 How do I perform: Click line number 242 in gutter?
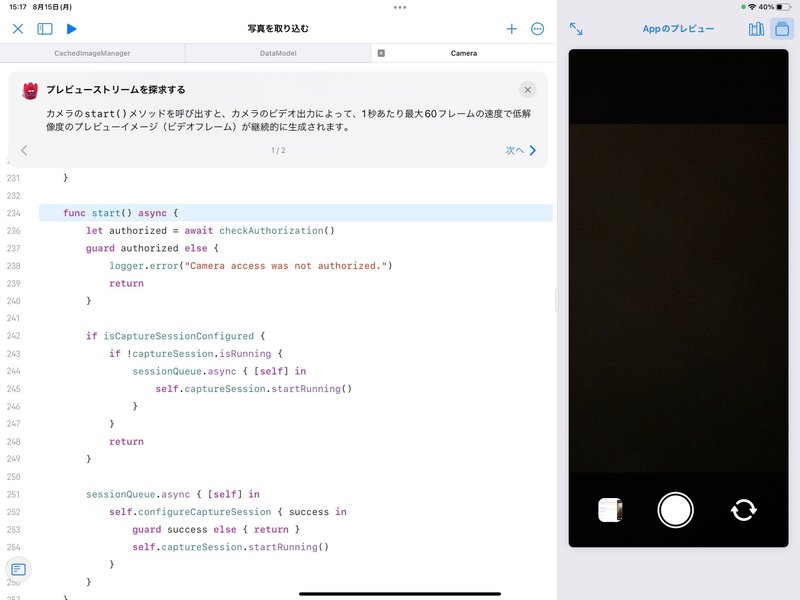pyautogui.click(x=13, y=336)
